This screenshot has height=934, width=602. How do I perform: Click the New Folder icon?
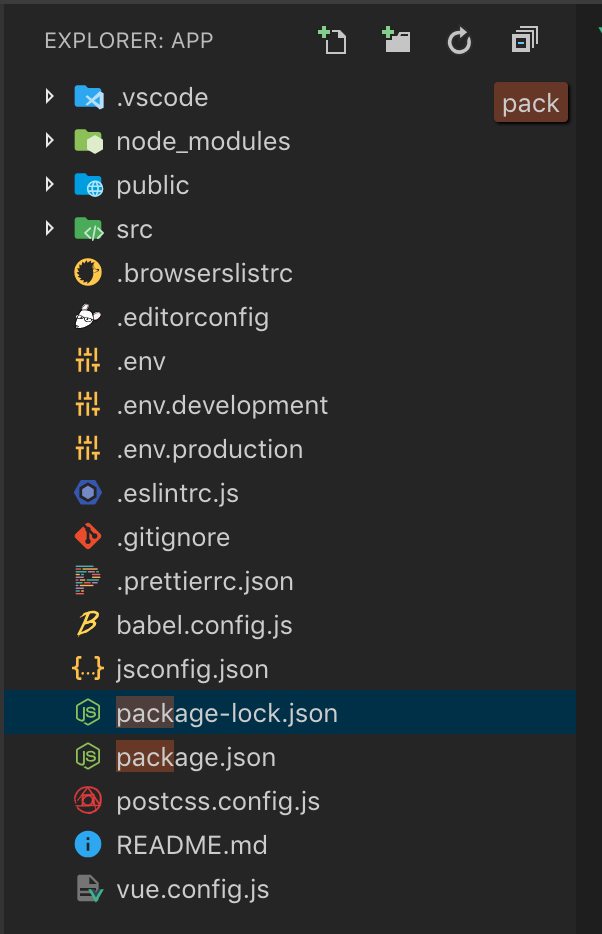[x=396, y=41]
